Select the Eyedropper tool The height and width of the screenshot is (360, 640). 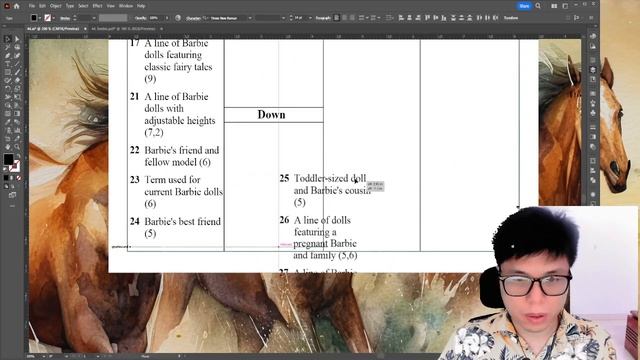point(7,122)
